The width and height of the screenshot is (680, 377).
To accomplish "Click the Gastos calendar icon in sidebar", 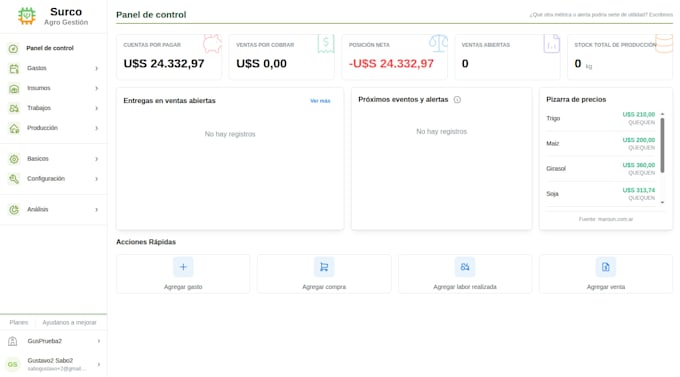I will (x=14, y=68).
